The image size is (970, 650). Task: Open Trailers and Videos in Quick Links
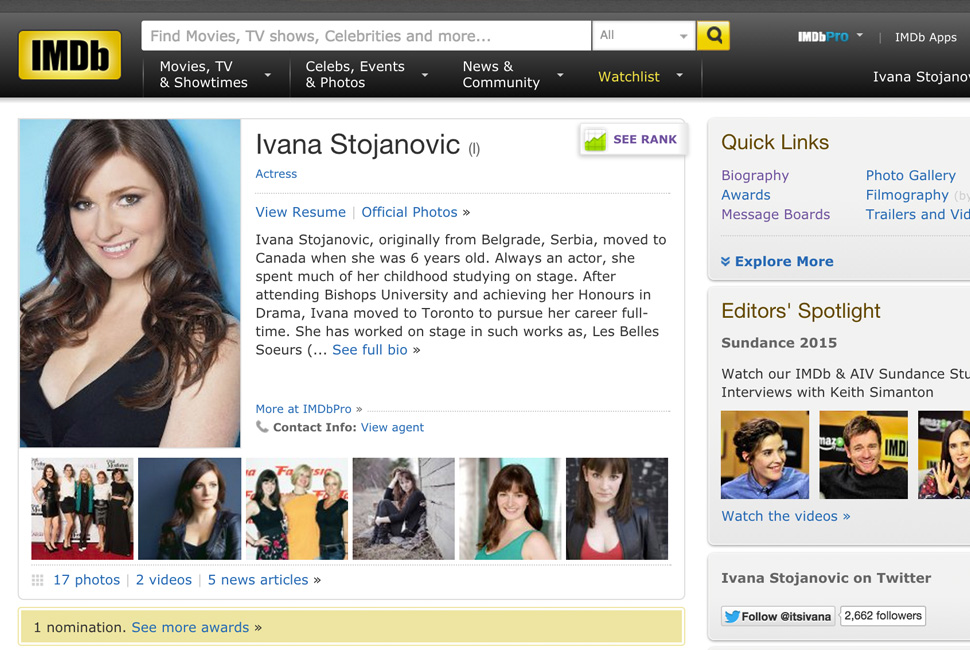point(917,215)
